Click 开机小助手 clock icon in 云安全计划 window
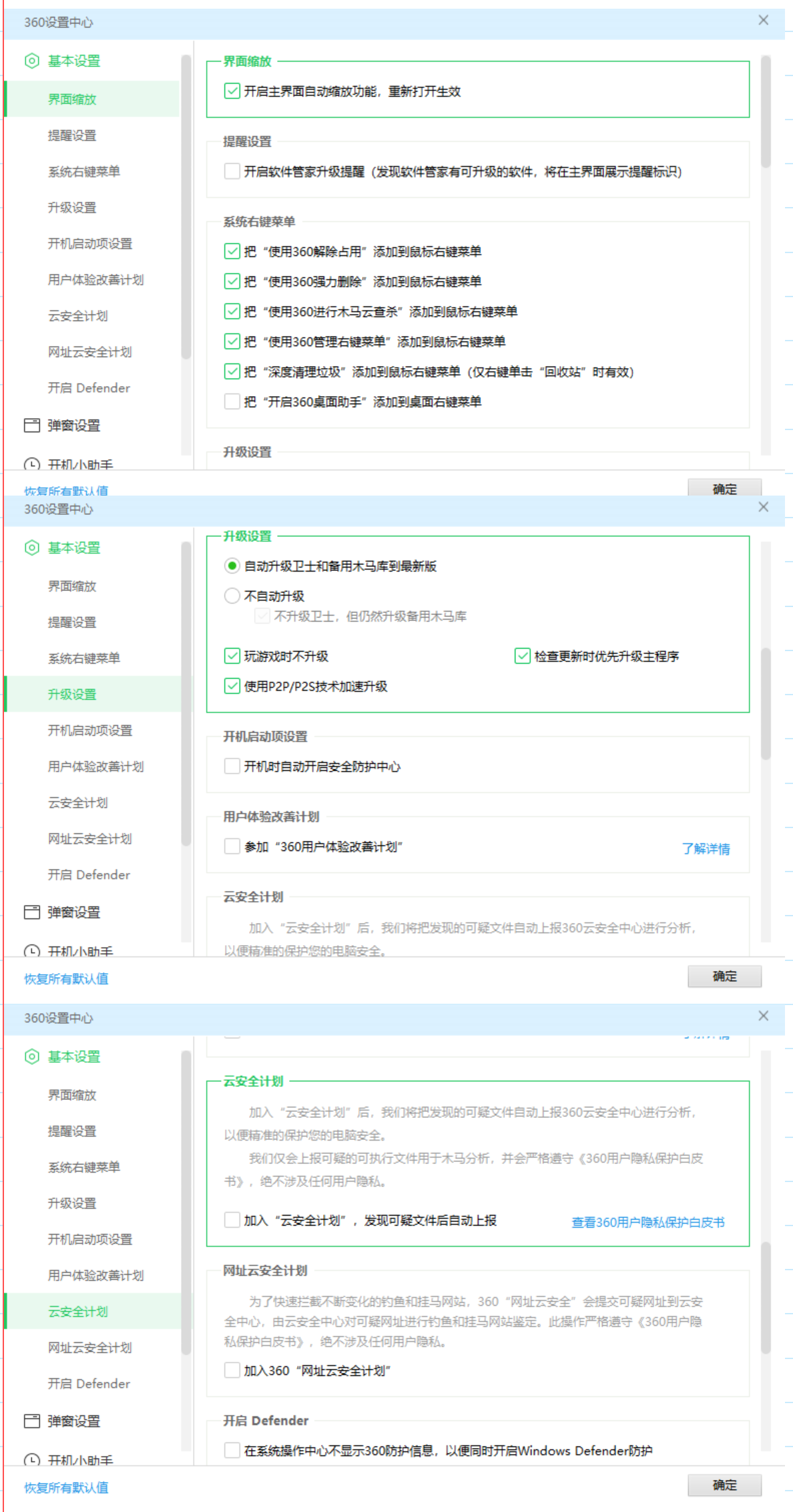The height and width of the screenshot is (1512, 793). (31, 1460)
